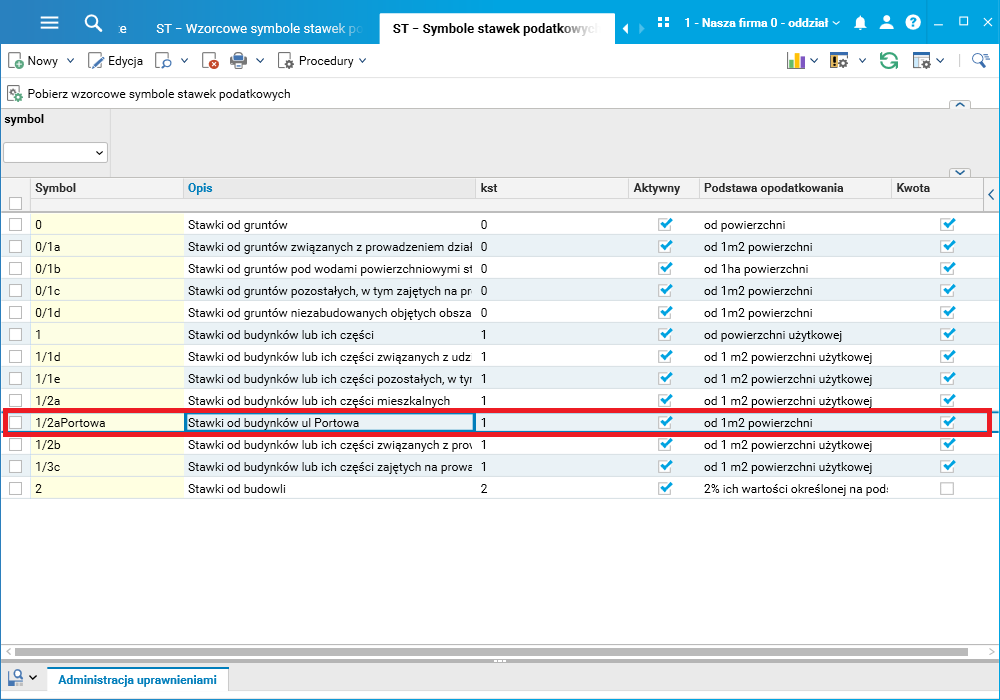Image resolution: width=1000 pixels, height=700 pixels.
Task: Click the search magnifier icon in header
Action: tap(93, 24)
